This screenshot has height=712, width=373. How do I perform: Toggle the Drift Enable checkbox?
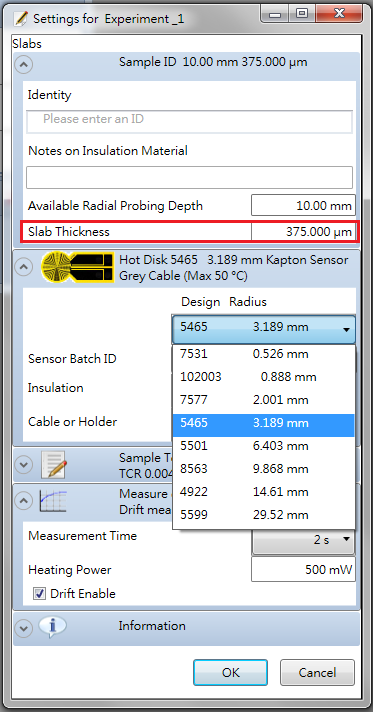pyautogui.click(x=40, y=593)
